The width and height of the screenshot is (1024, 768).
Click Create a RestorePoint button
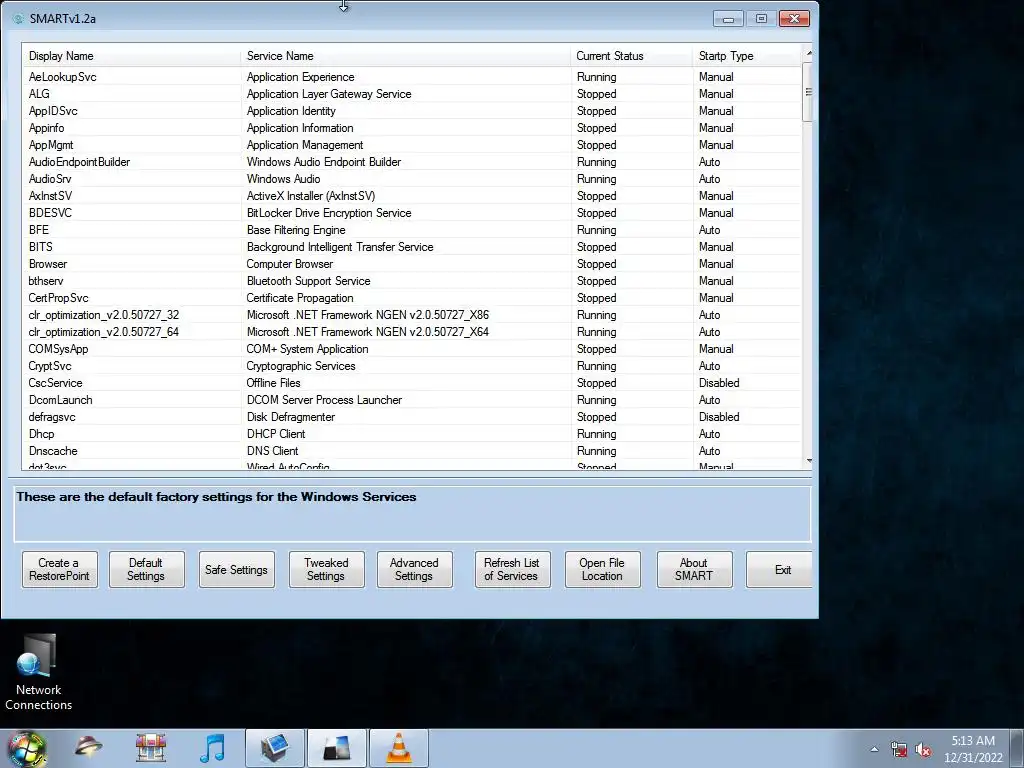pos(59,569)
